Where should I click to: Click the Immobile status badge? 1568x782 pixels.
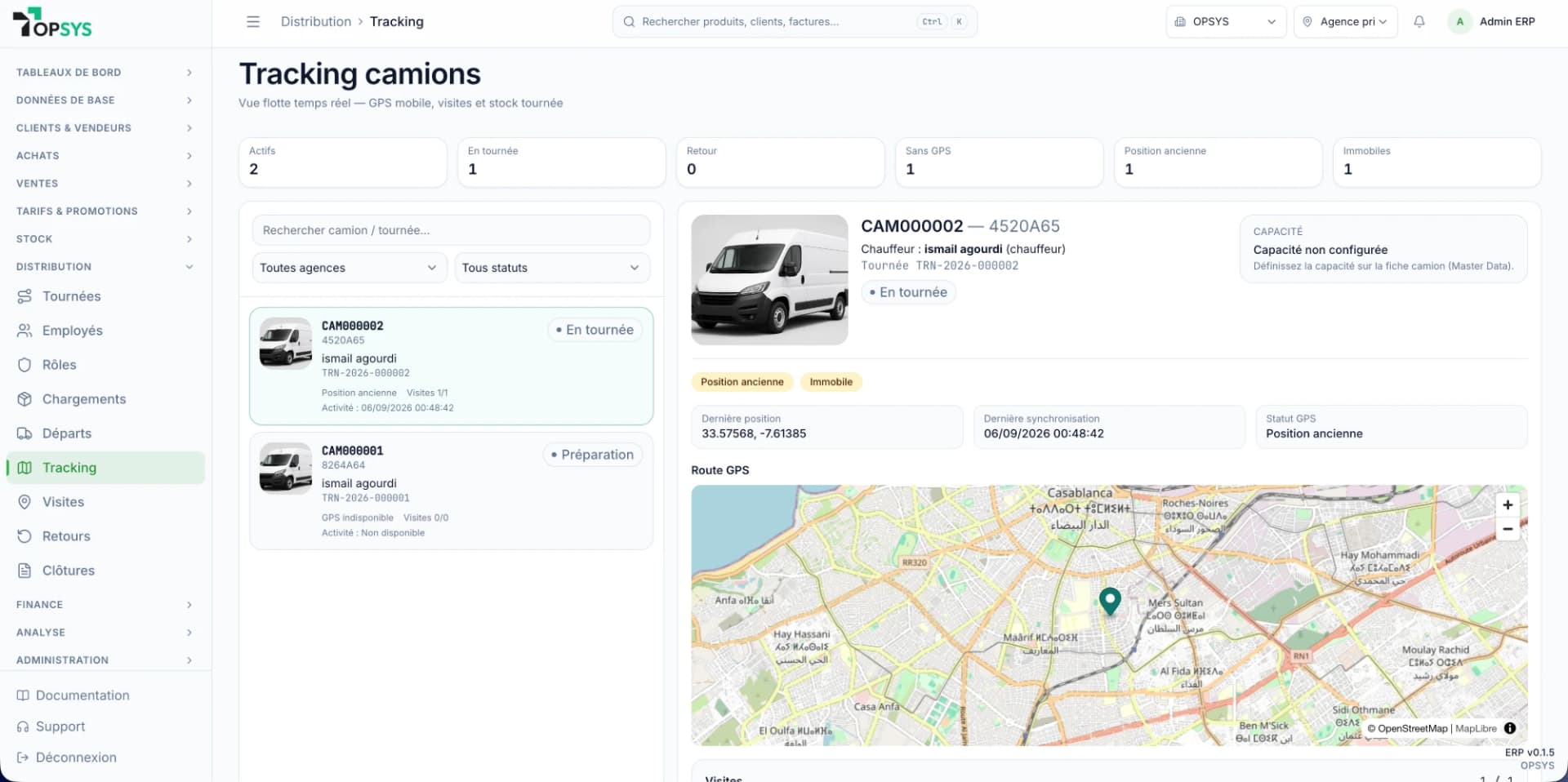(831, 382)
